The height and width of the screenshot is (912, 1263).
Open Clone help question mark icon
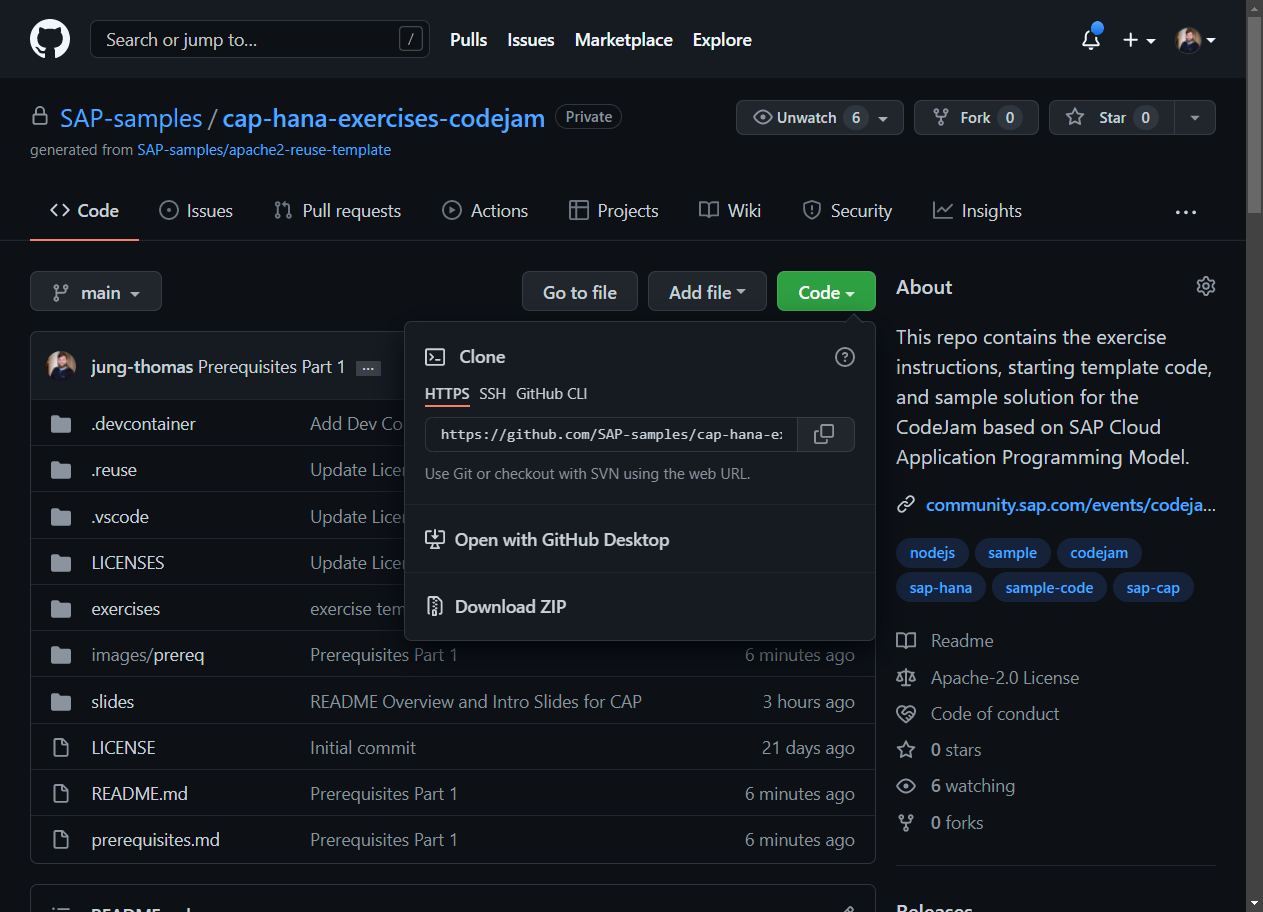click(x=845, y=357)
